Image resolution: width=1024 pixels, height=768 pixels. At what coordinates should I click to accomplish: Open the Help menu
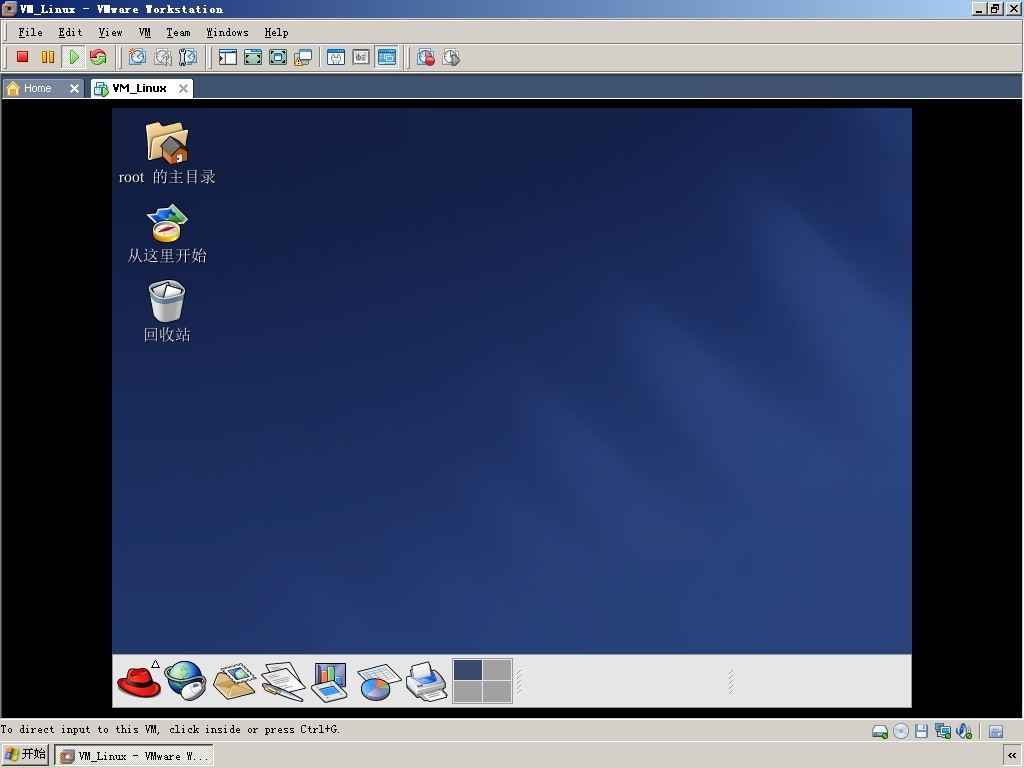coord(276,33)
